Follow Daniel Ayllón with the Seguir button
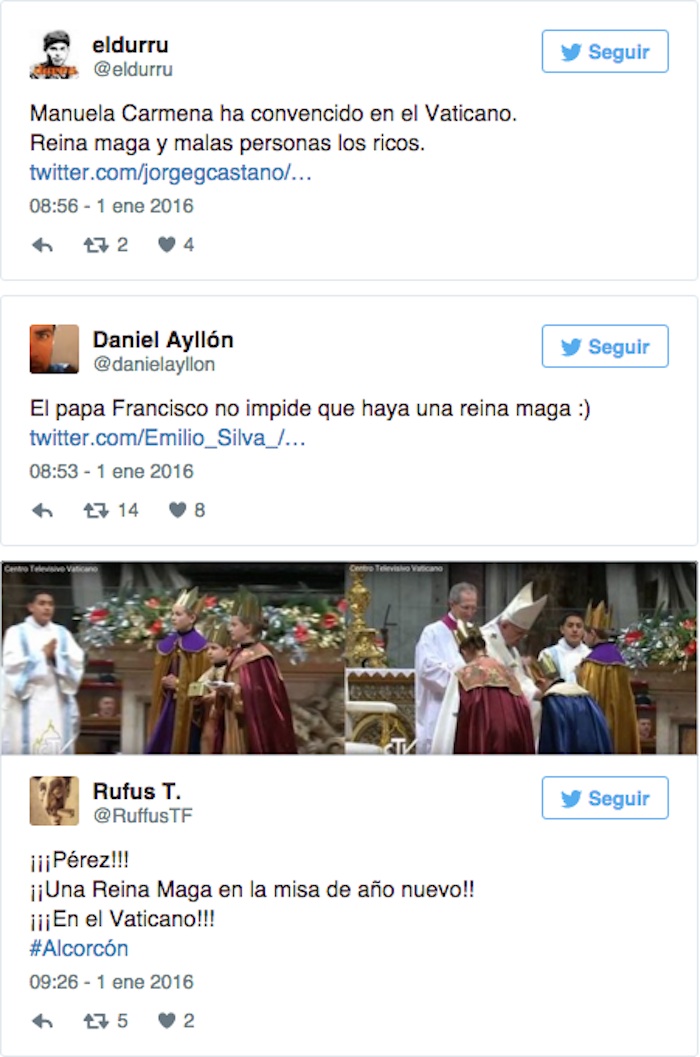This screenshot has width=700, height=1057. pyautogui.click(x=605, y=346)
